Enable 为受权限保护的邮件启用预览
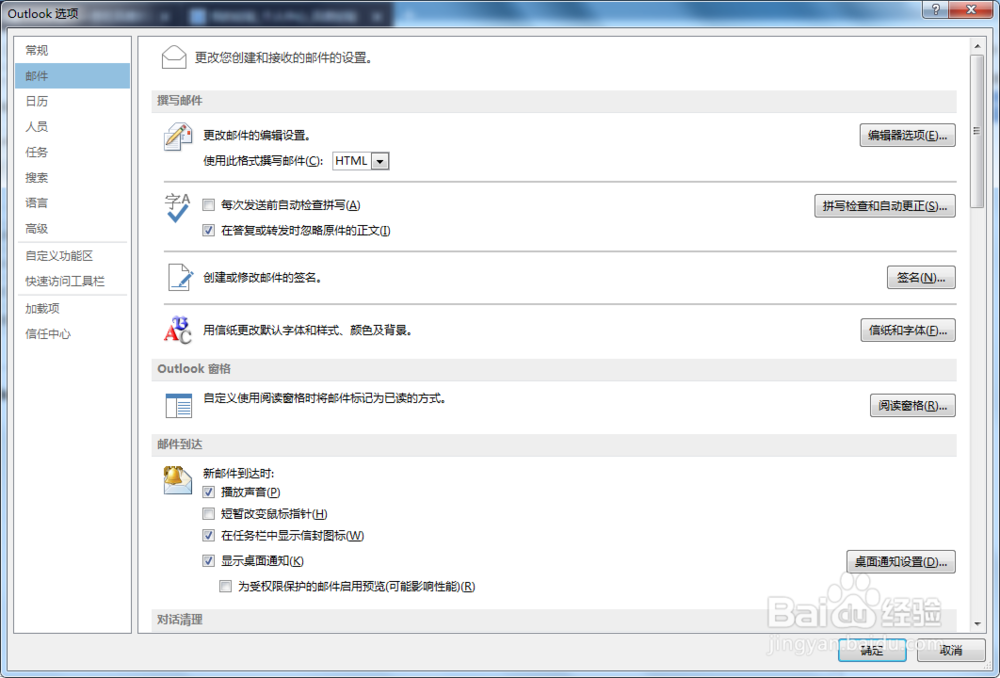1000x678 pixels. point(226,586)
